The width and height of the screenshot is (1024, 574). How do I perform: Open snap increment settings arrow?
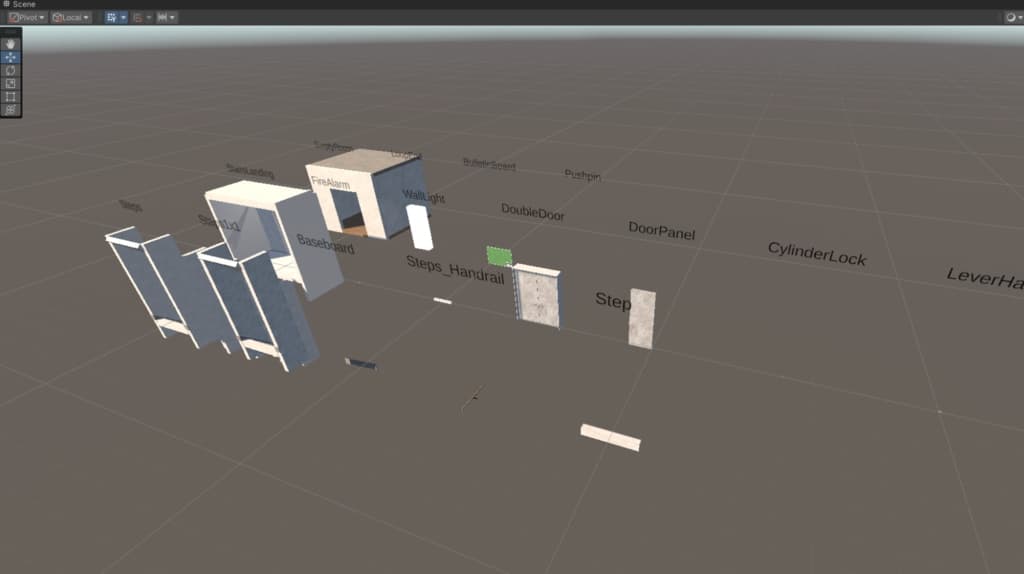coord(172,18)
